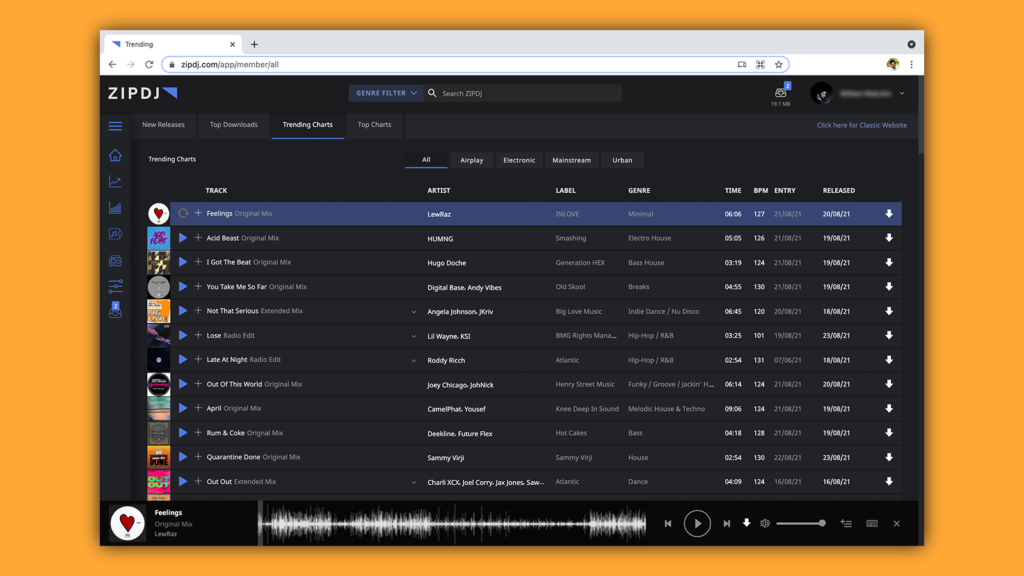Add Lose Radio Edit with plus icon

[x=198, y=335]
